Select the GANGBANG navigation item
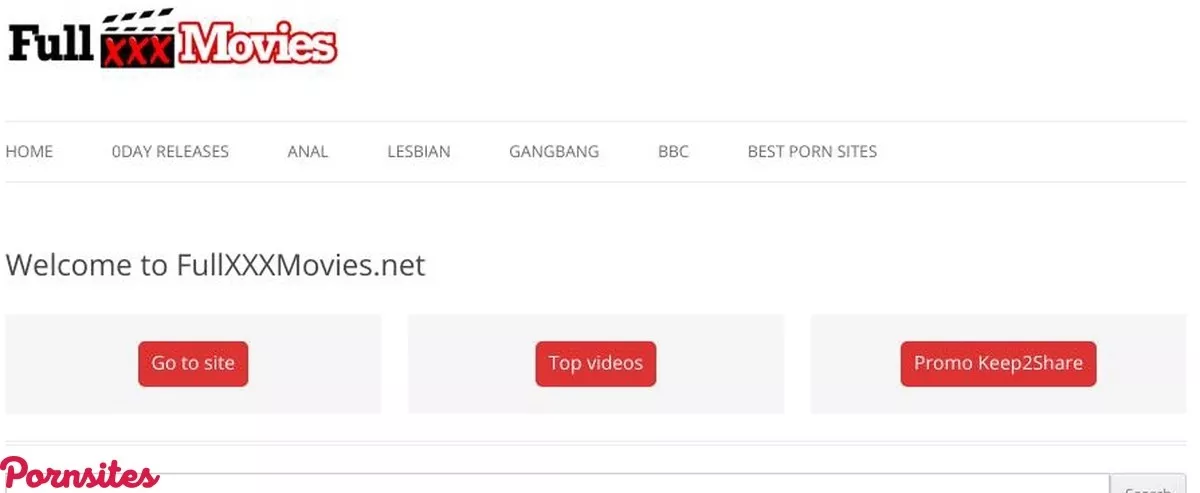 [x=554, y=152]
